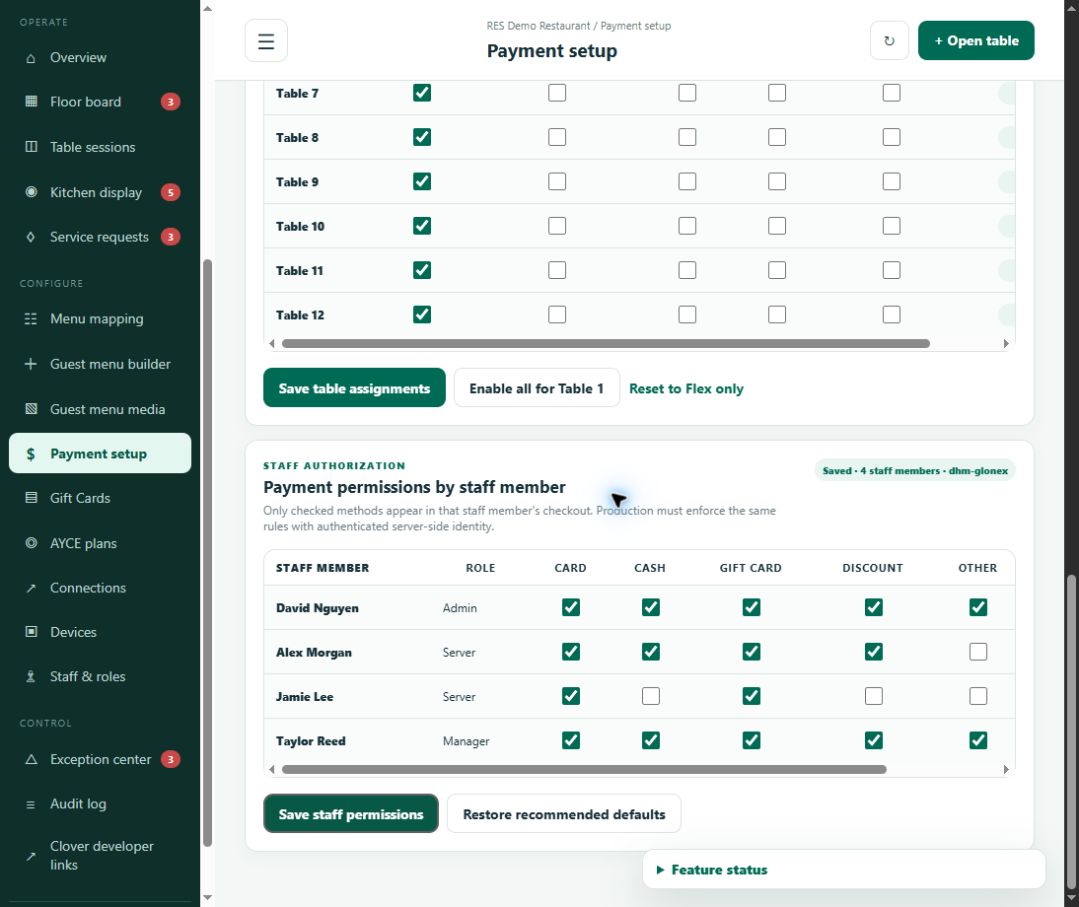Open Kitchen display menu item
Image resolution: width=1079 pixels, height=907 pixels.
click(100, 192)
